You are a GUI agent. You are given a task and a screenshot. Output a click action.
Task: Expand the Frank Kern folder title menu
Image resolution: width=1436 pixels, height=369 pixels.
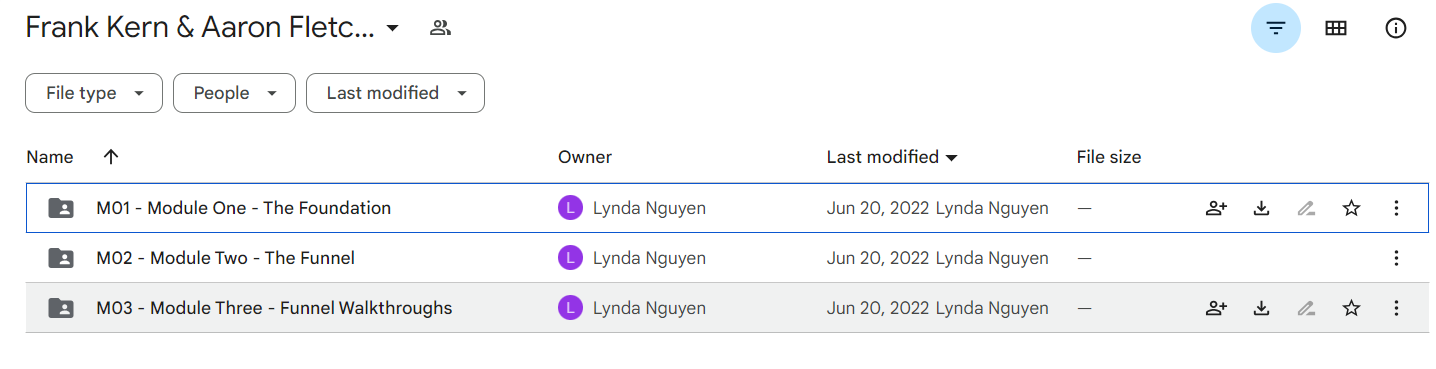[392, 28]
